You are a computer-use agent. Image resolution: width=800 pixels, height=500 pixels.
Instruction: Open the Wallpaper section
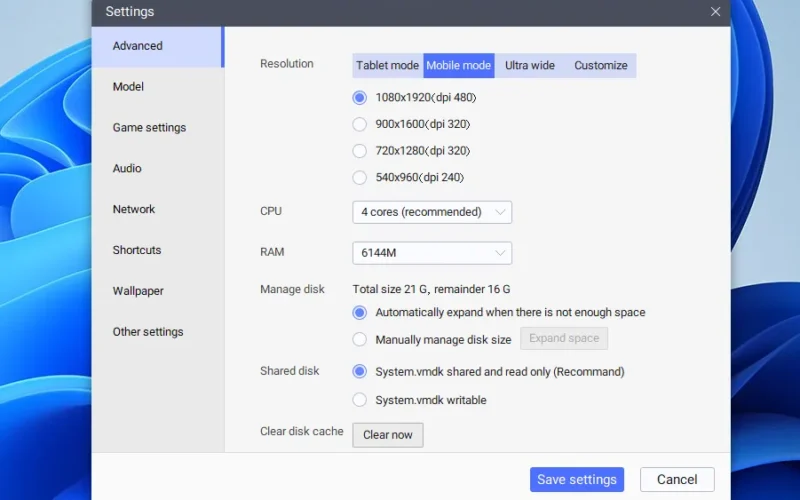pos(158,291)
